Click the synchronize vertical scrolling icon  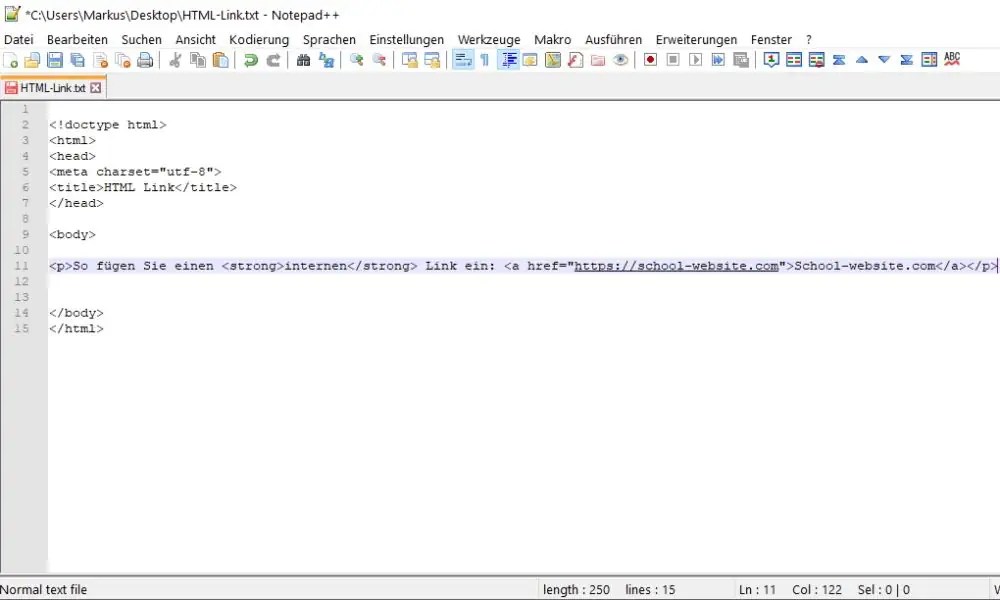tap(409, 60)
